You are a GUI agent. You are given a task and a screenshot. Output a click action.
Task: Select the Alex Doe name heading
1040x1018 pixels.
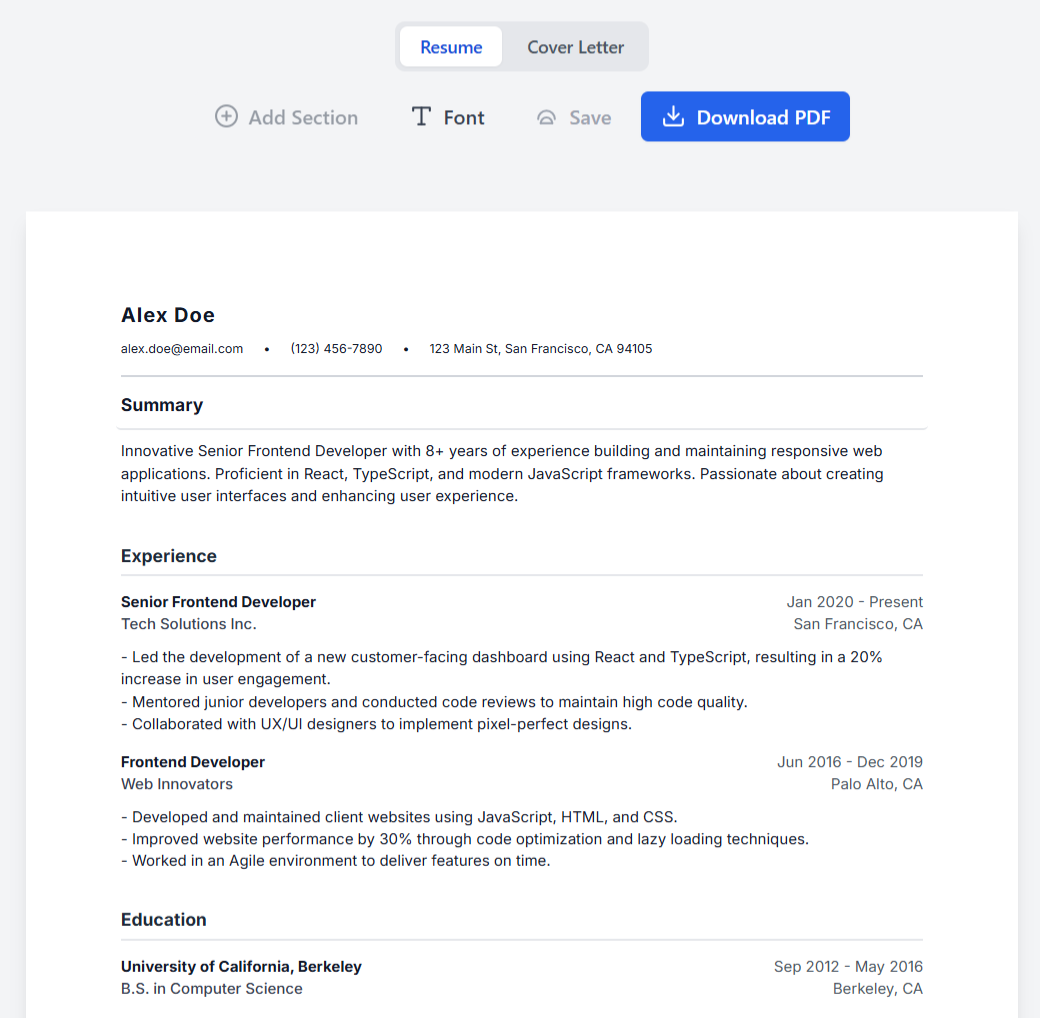point(168,315)
